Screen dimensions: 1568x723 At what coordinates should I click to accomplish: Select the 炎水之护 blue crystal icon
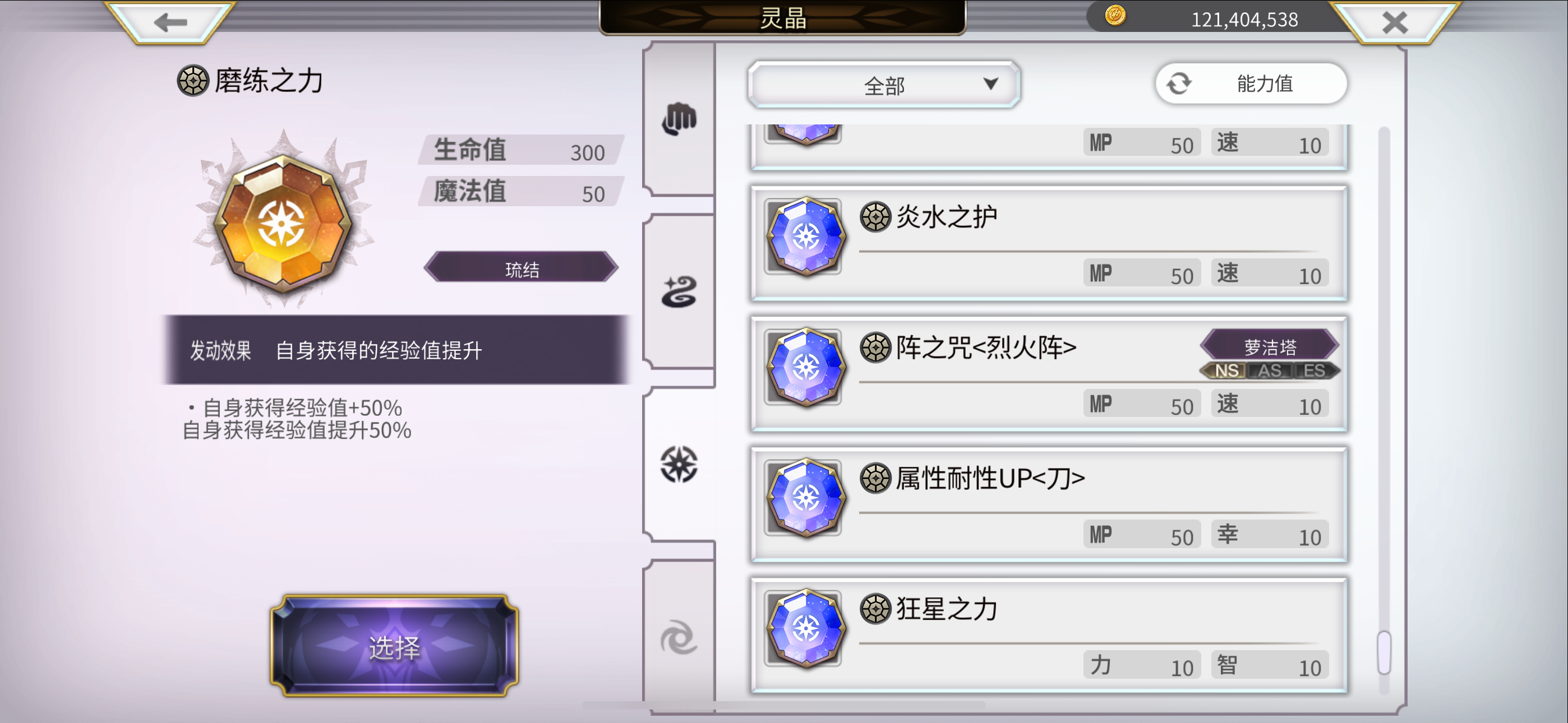point(805,236)
